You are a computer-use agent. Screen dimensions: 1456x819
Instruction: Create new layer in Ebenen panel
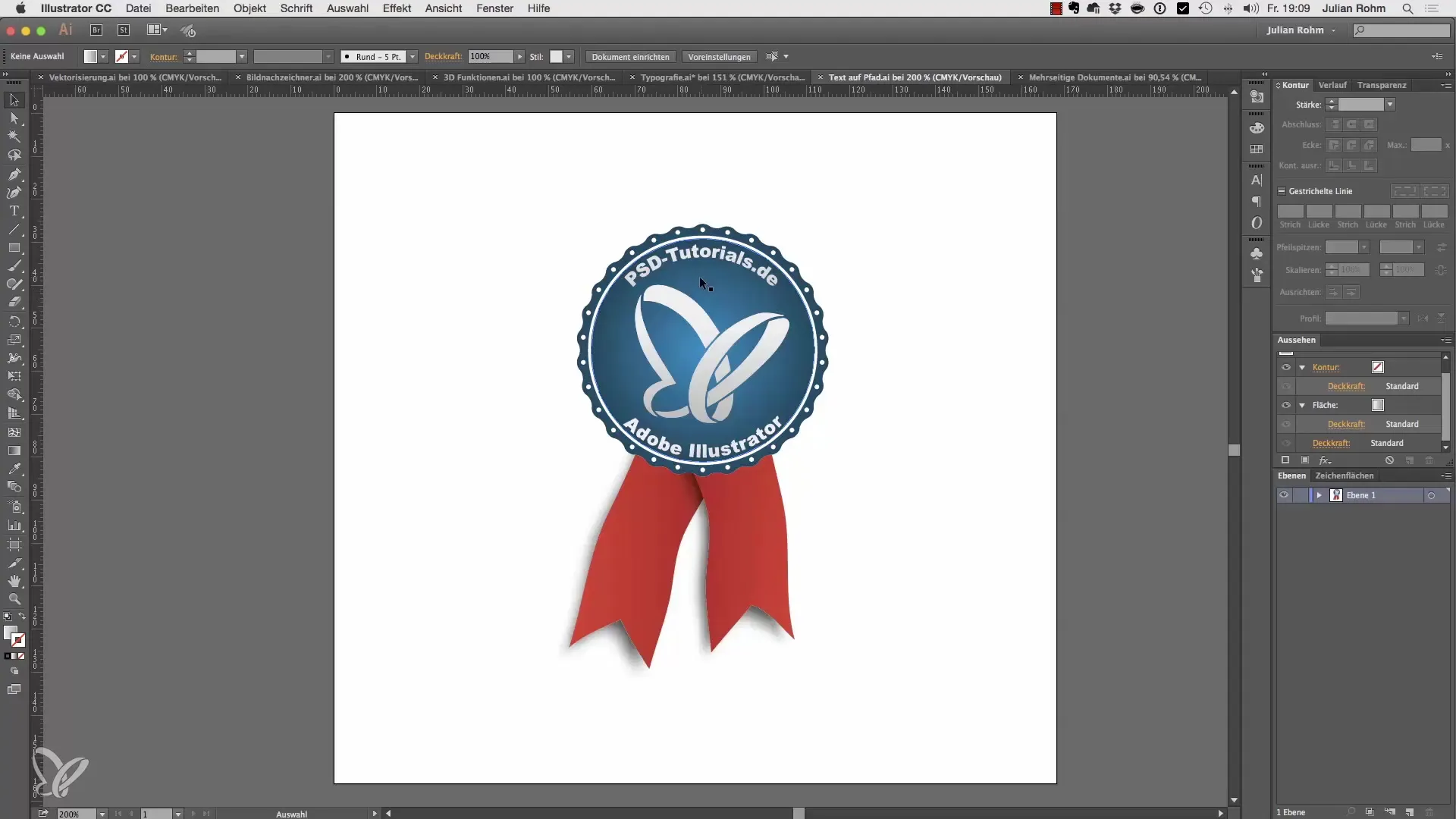(1409, 812)
